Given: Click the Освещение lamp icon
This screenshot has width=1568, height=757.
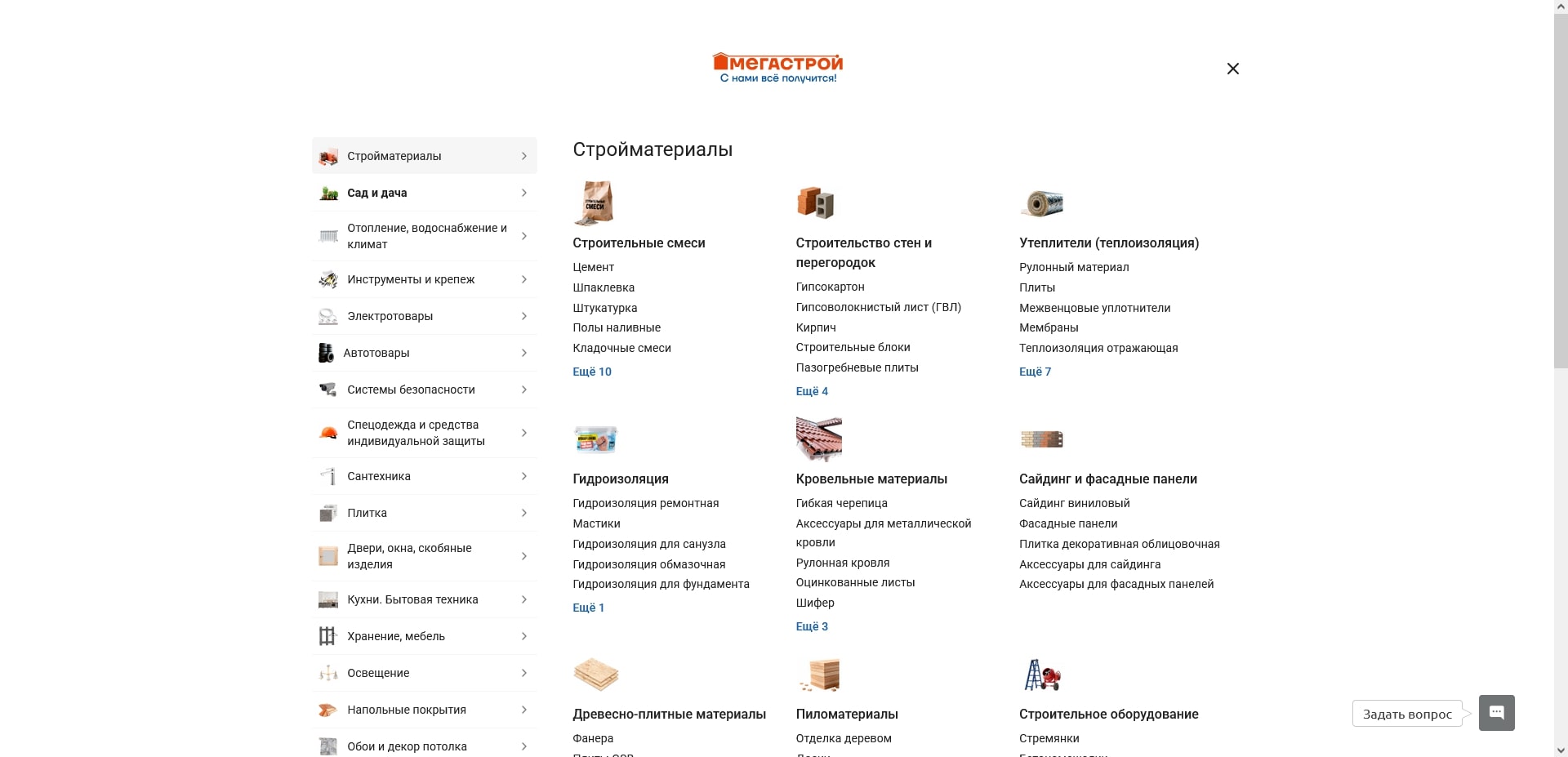Looking at the screenshot, I should 328,673.
